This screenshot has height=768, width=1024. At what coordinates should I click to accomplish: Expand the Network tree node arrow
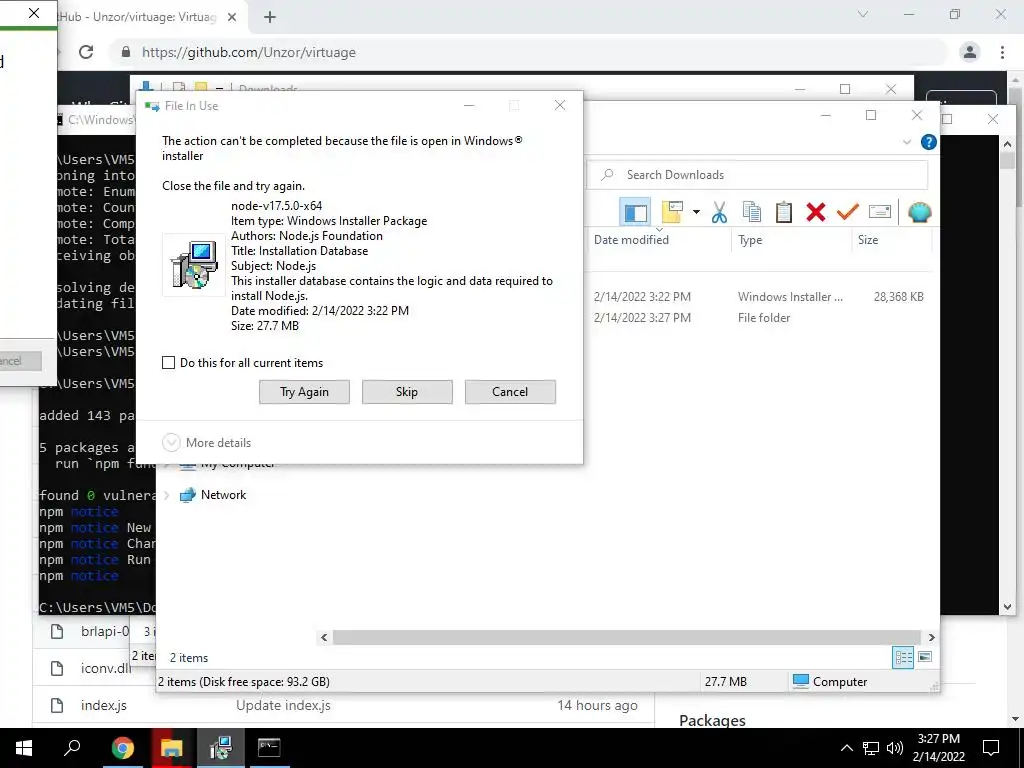click(167, 495)
